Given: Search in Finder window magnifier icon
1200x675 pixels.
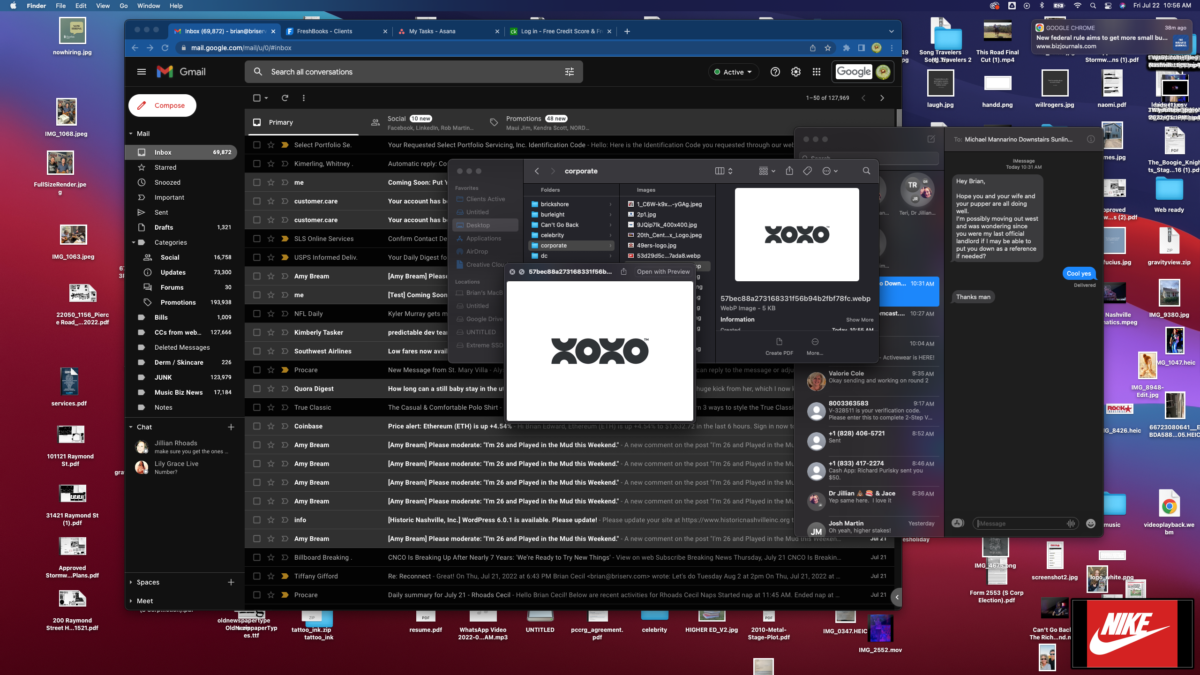Looking at the screenshot, I should click(867, 171).
